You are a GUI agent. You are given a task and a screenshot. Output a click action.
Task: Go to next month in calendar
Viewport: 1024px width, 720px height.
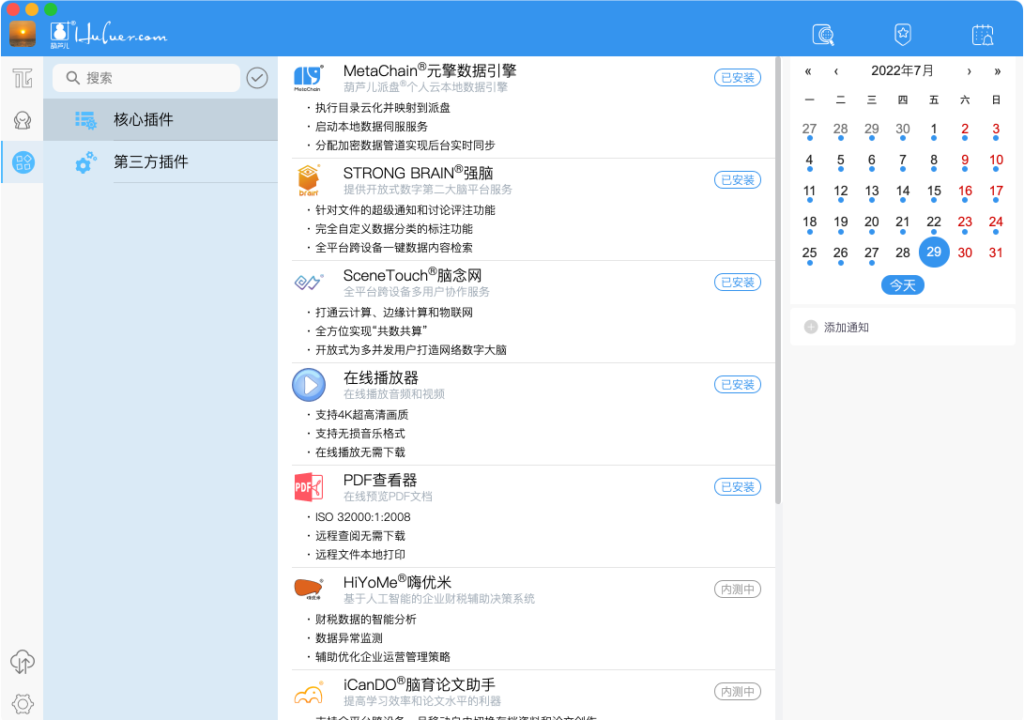click(969, 71)
